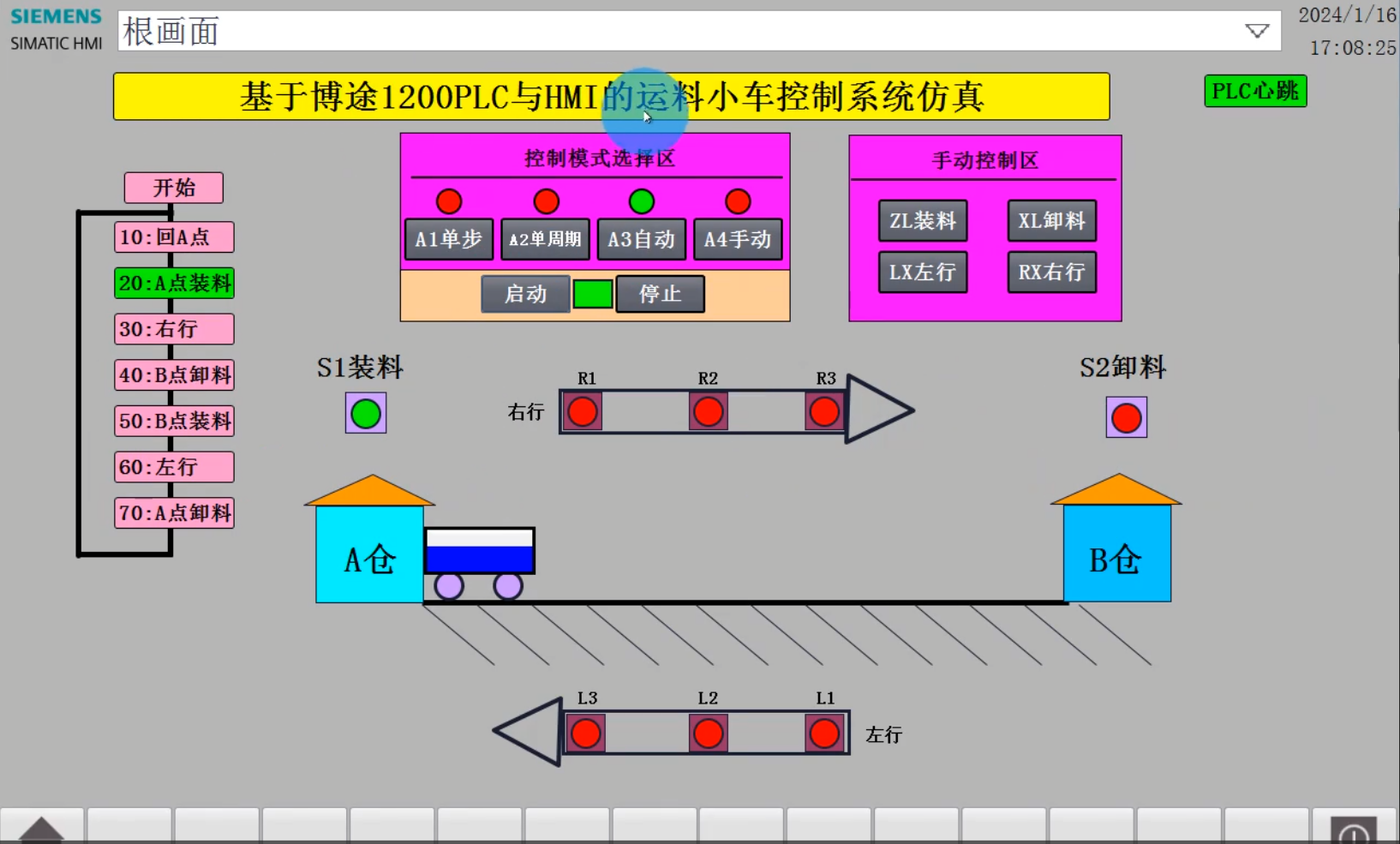Click the R1 right-travel indicator lamp
Screen dimensions: 1400x844
[x=583, y=412]
